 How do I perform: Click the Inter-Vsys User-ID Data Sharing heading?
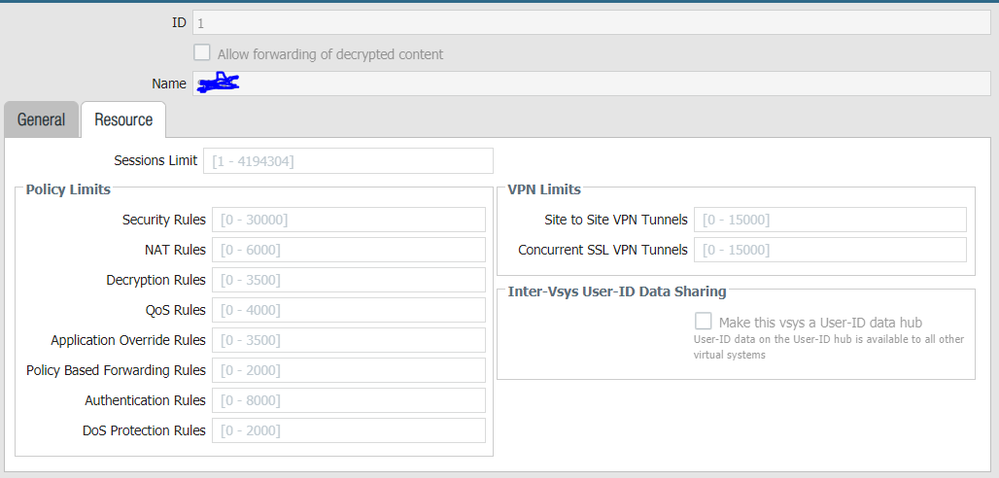[617, 291]
